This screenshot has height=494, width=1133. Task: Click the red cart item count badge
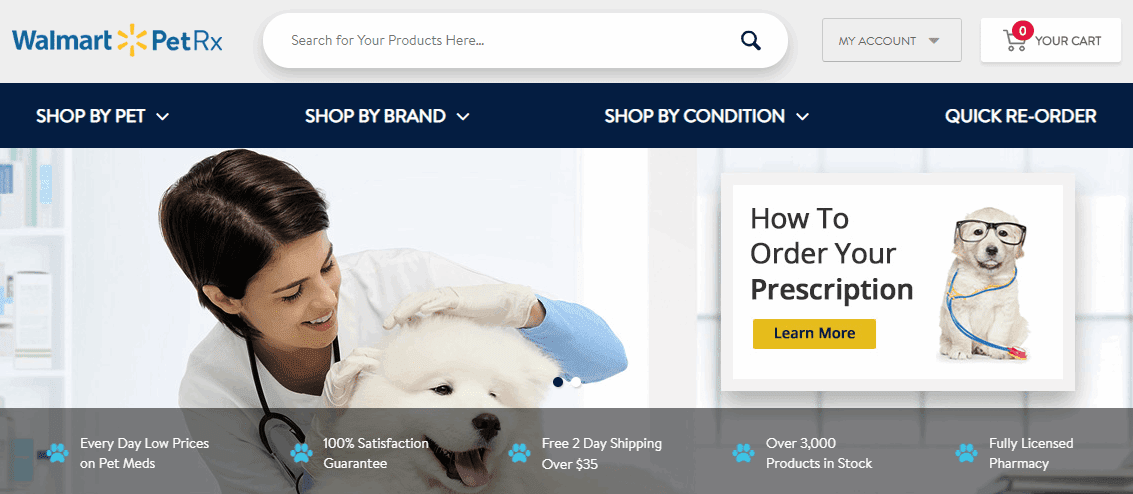(1022, 30)
